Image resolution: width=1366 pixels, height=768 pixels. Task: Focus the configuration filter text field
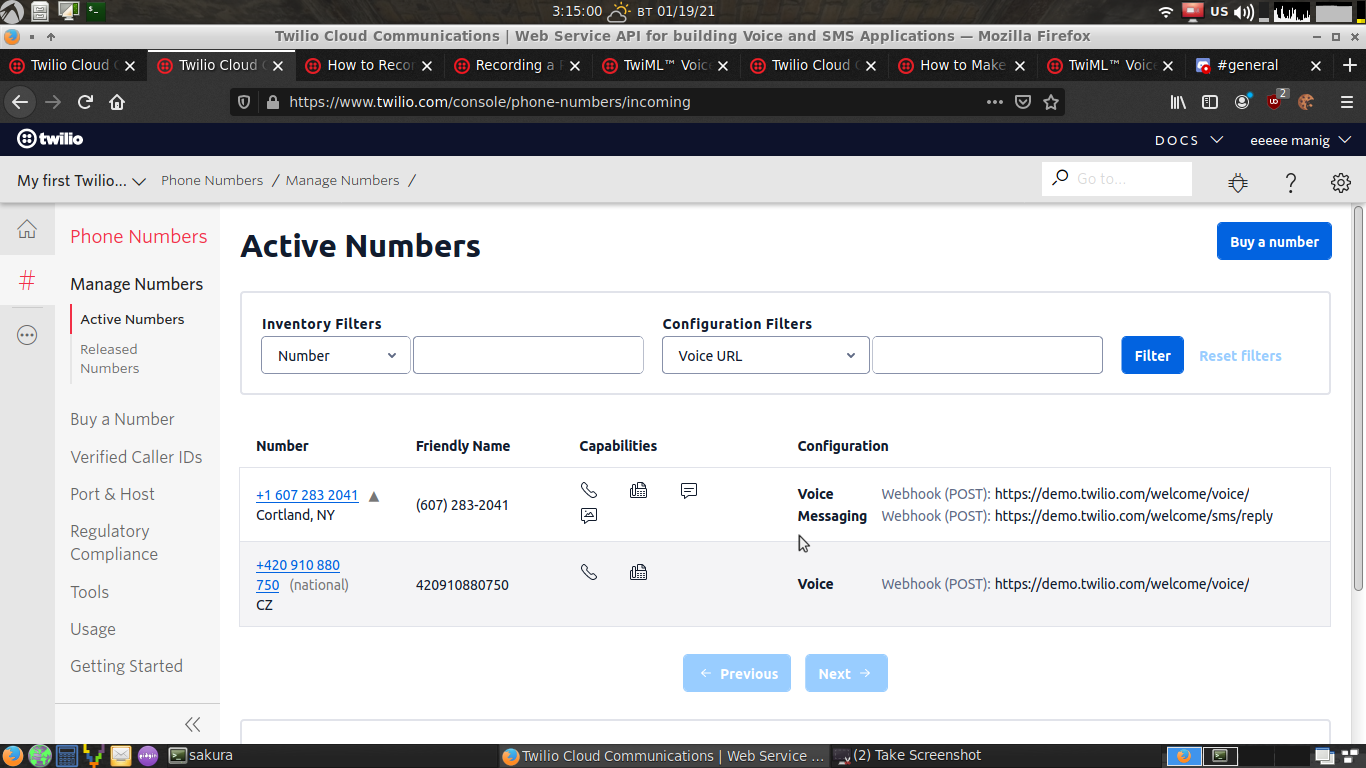coord(987,355)
